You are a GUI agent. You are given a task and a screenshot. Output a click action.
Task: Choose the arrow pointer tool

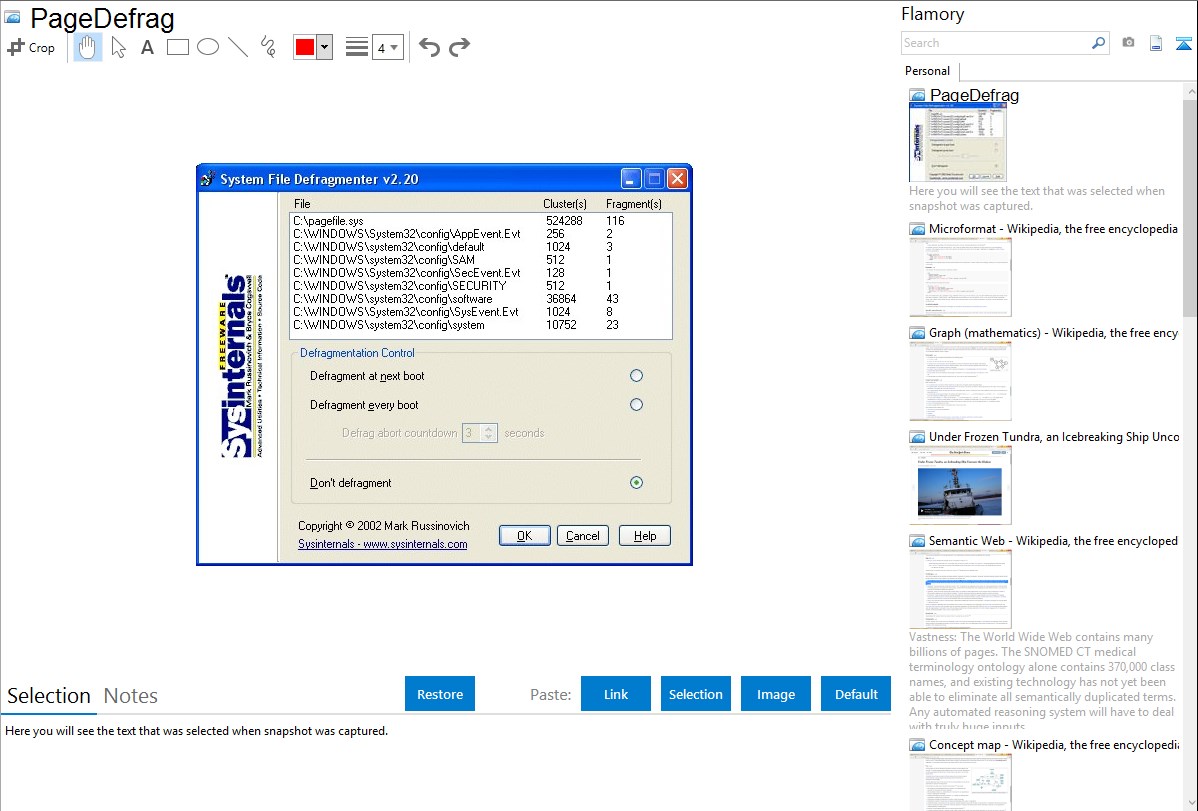click(x=118, y=47)
